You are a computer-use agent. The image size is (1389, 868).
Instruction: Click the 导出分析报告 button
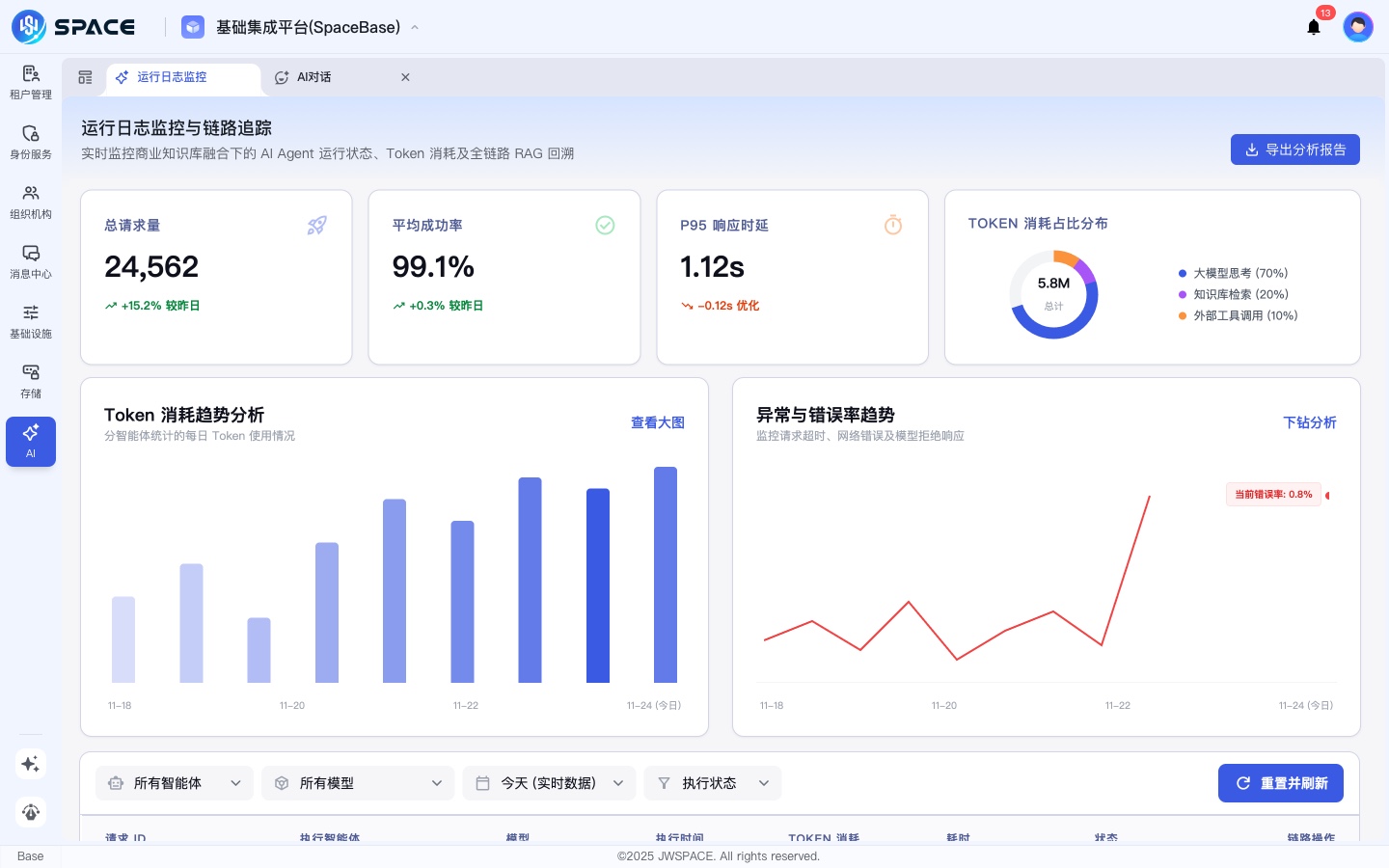point(1295,149)
